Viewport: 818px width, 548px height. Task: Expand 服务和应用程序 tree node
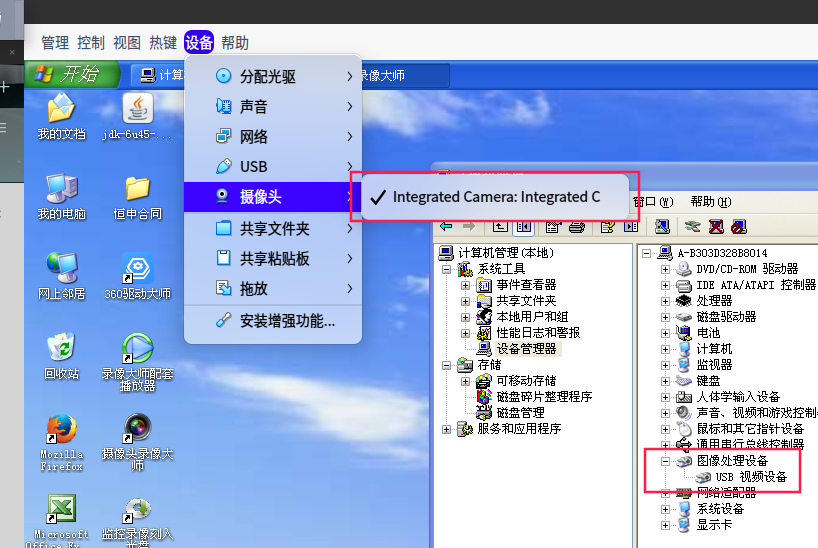446,429
